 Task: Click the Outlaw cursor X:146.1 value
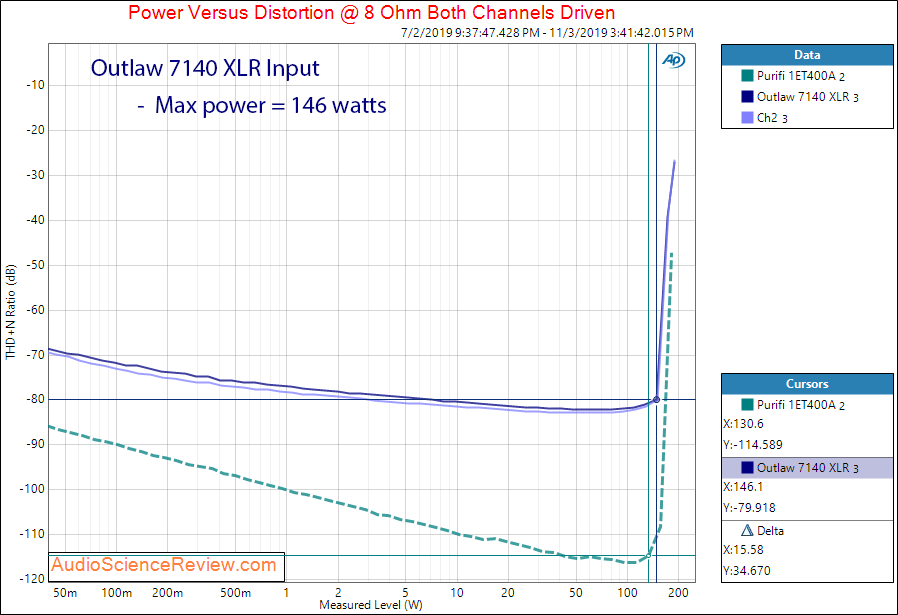coord(743,487)
